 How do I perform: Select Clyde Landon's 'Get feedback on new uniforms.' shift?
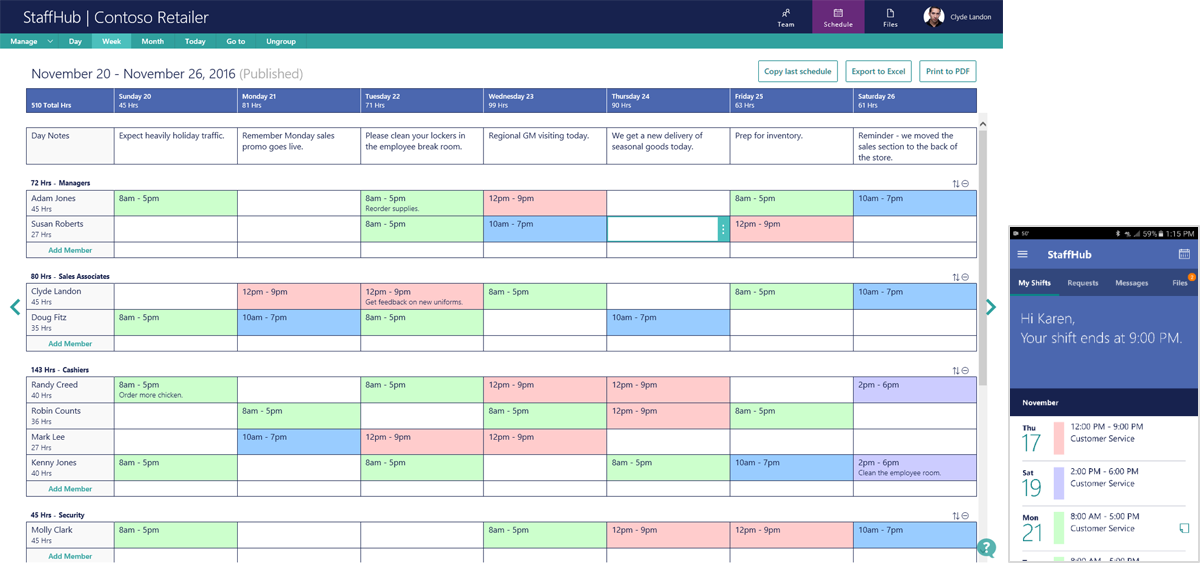pyautogui.click(x=422, y=296)
